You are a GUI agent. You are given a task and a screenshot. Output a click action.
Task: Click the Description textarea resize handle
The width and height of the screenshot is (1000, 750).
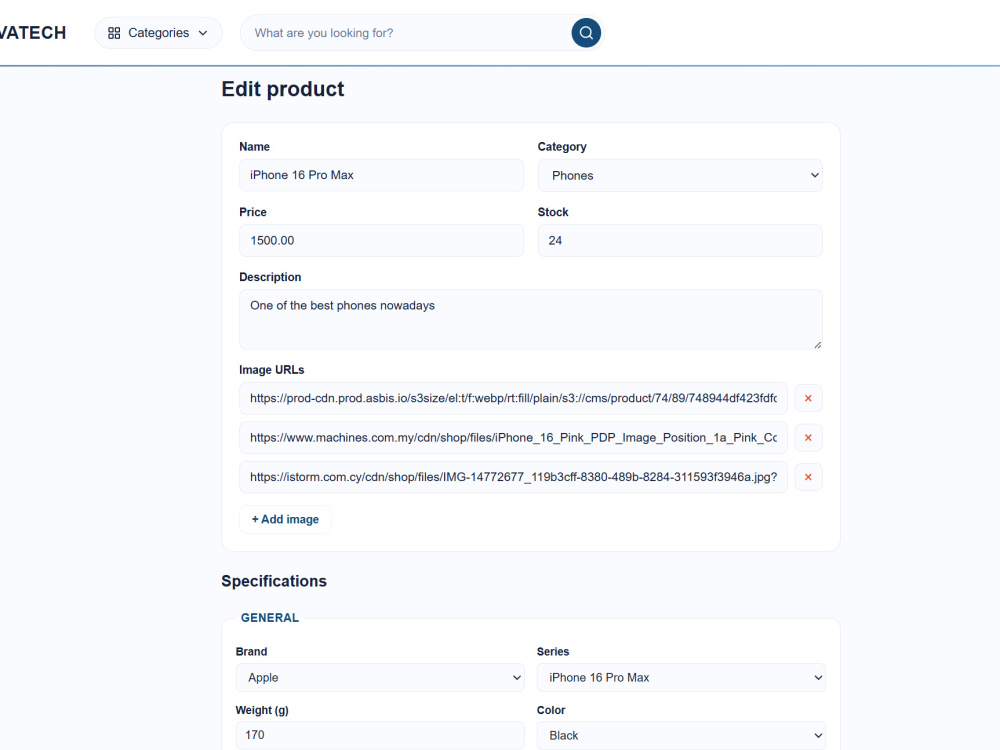(817, 344)
